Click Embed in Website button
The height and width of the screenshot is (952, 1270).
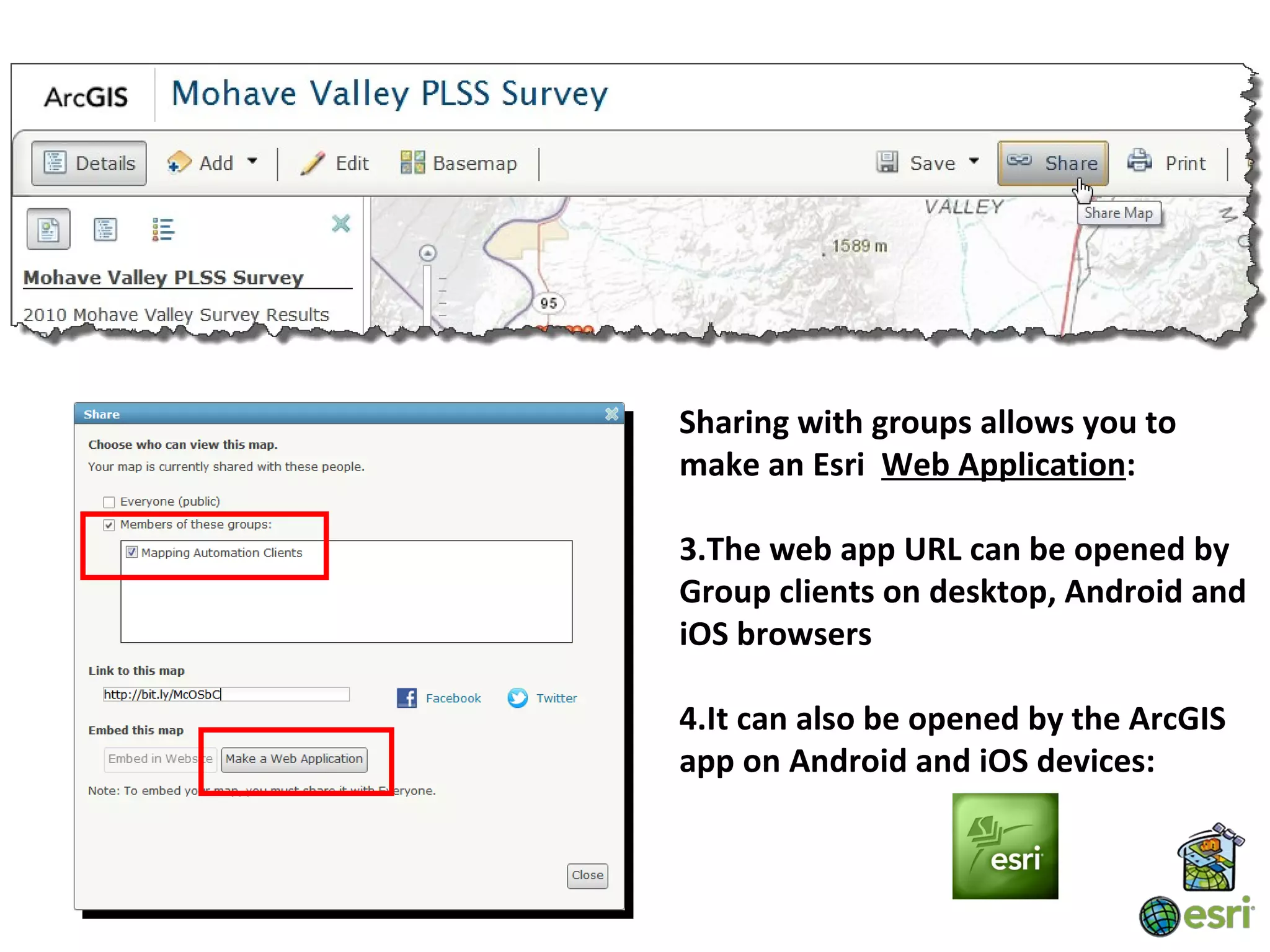point(160,759)
